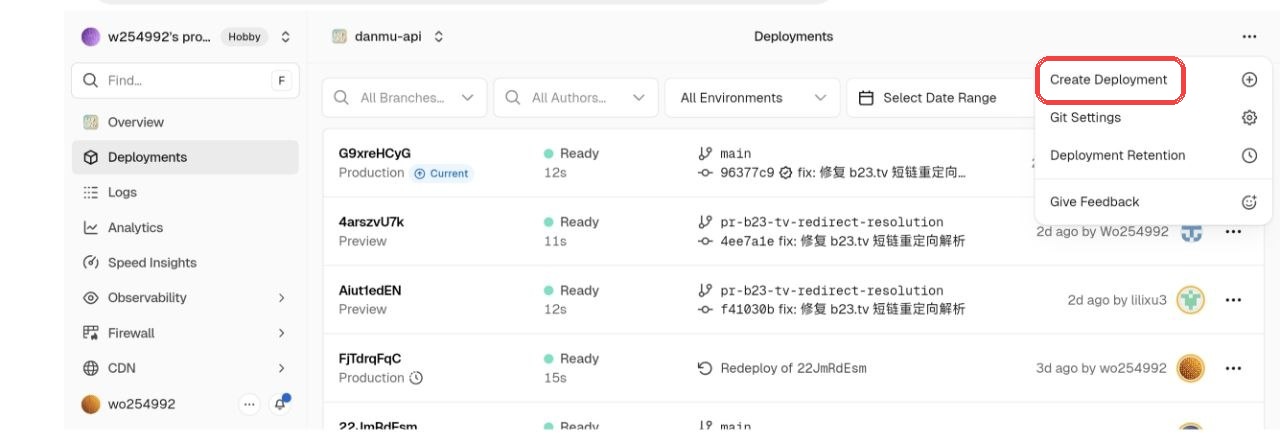Expand the Firewall section chevron
The width and height of the screenshot is (1280, 437).
282,333
